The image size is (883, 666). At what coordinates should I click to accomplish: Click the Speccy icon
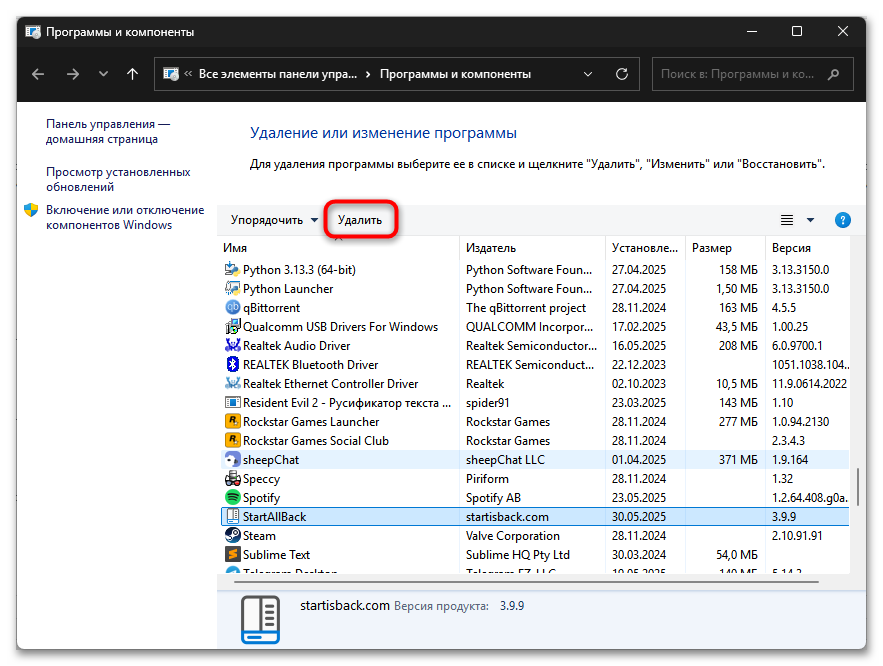click(x=232, y=478)
